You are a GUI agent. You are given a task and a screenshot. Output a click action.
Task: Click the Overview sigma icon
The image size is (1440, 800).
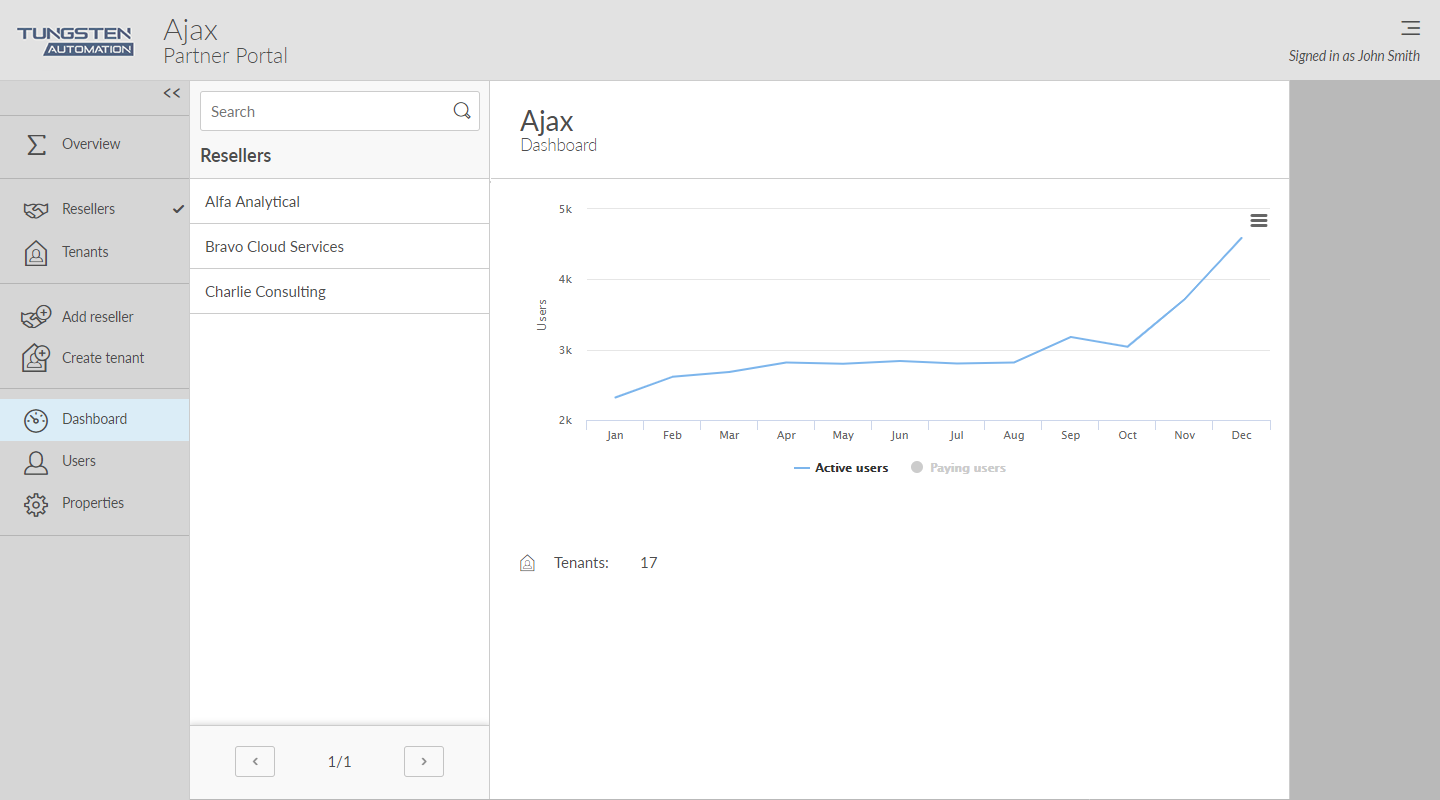pyautogui.click(x=36, y=144)
